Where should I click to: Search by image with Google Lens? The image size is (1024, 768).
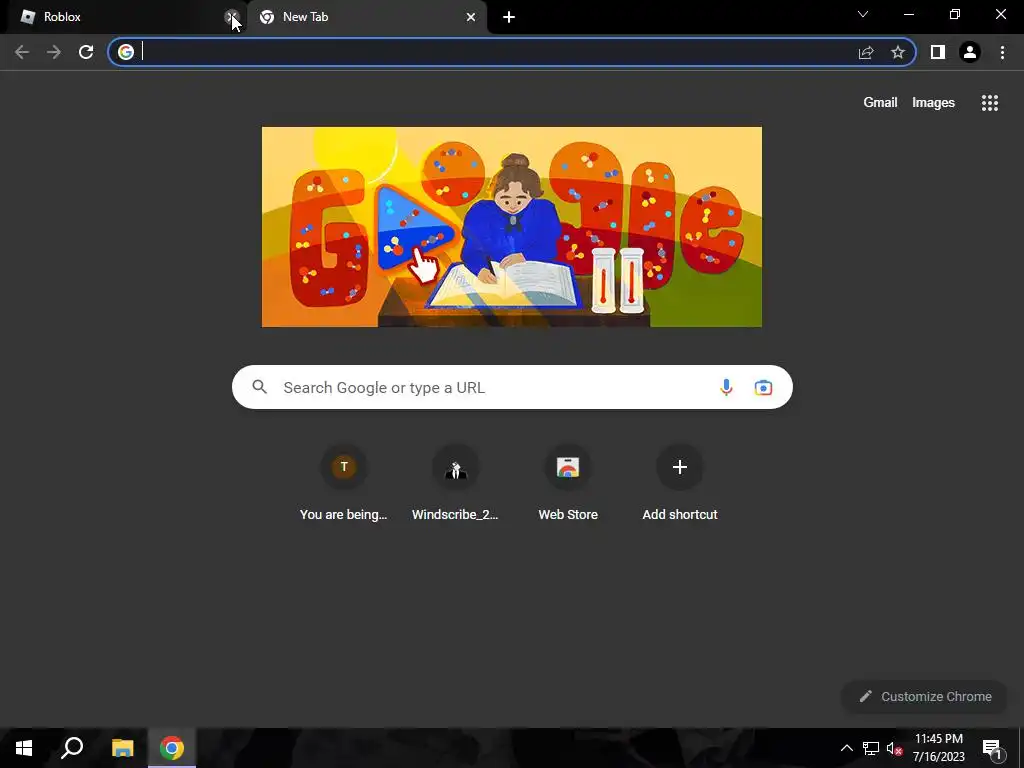(x=763, y=387)
